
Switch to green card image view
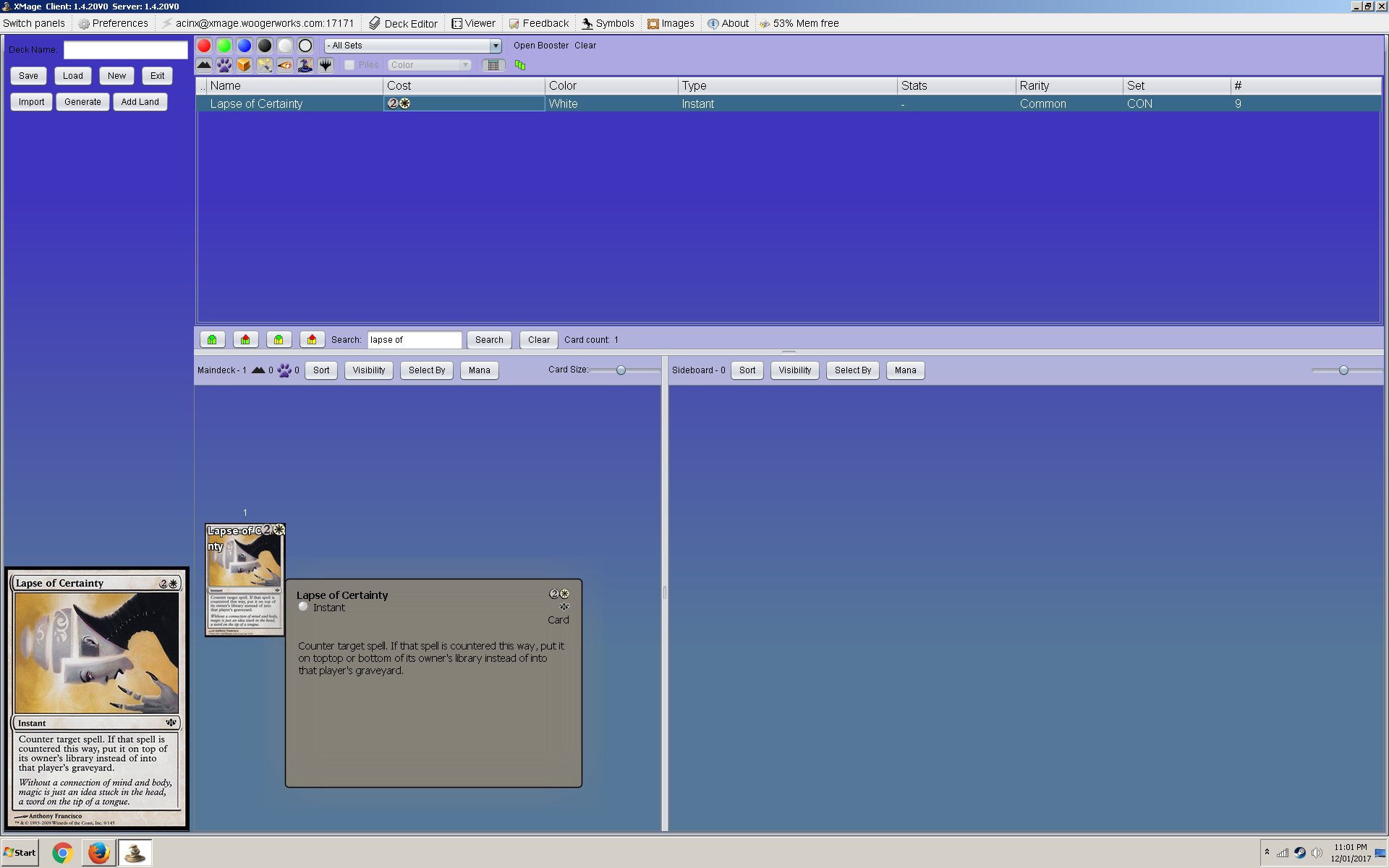pos(520,65)
